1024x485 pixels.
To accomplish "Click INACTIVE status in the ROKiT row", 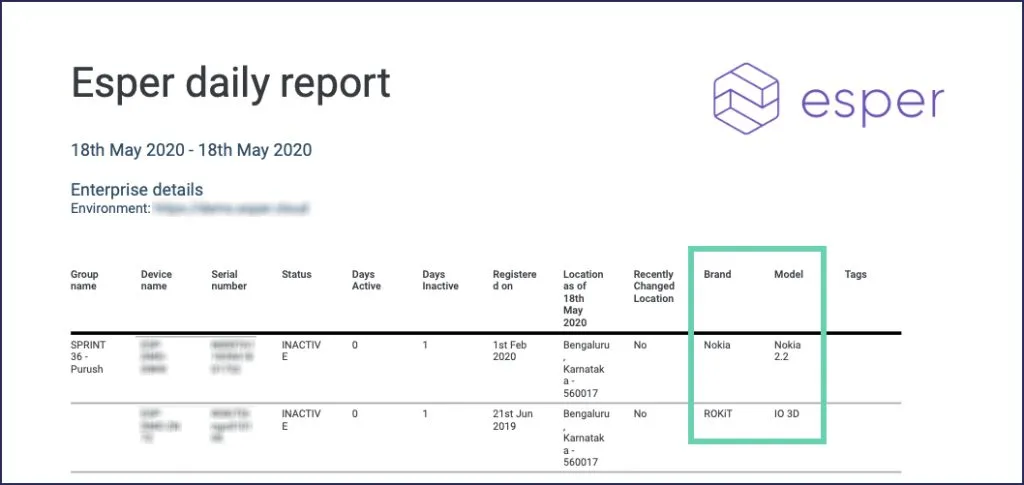I will click(x=301, y=420).
